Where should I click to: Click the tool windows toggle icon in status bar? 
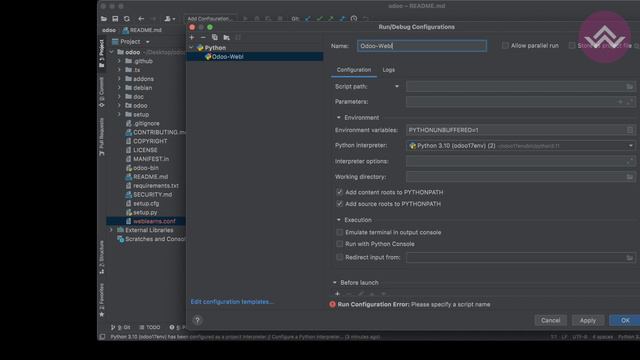pyautogui.click(x=102, y=337)
